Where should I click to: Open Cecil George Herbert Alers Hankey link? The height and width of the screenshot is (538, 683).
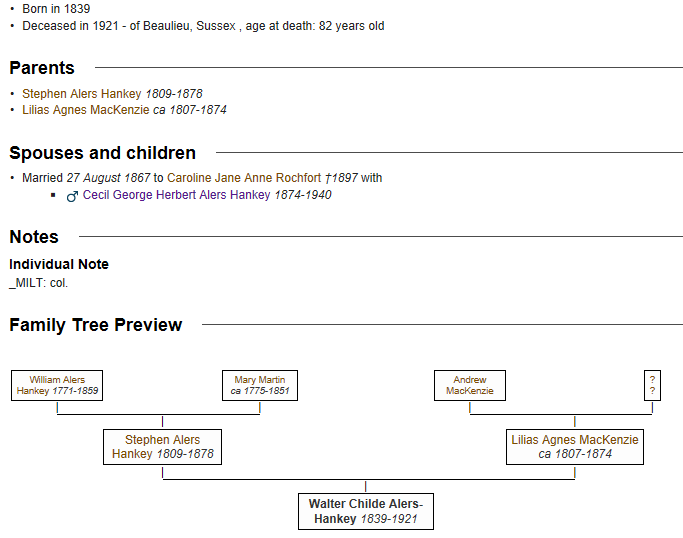[176, 195]
